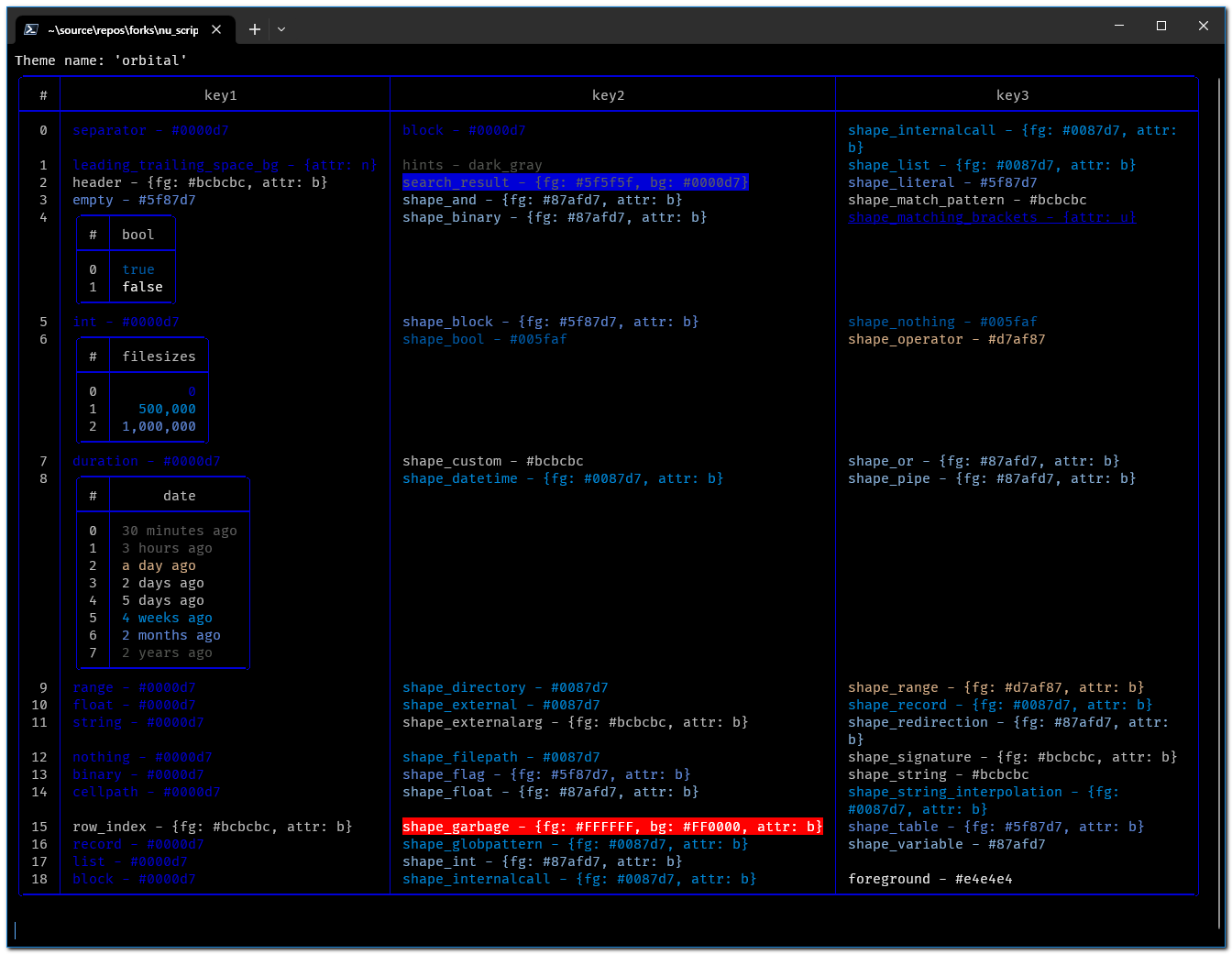The image size is (1232, 954).
Task: Click the 'empty – #5f87d7' entry
Action: [134, 200]
